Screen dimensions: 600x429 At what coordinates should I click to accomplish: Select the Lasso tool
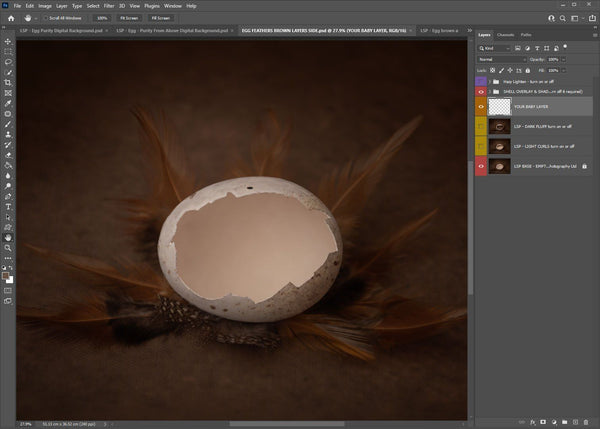tap(8, 62)
